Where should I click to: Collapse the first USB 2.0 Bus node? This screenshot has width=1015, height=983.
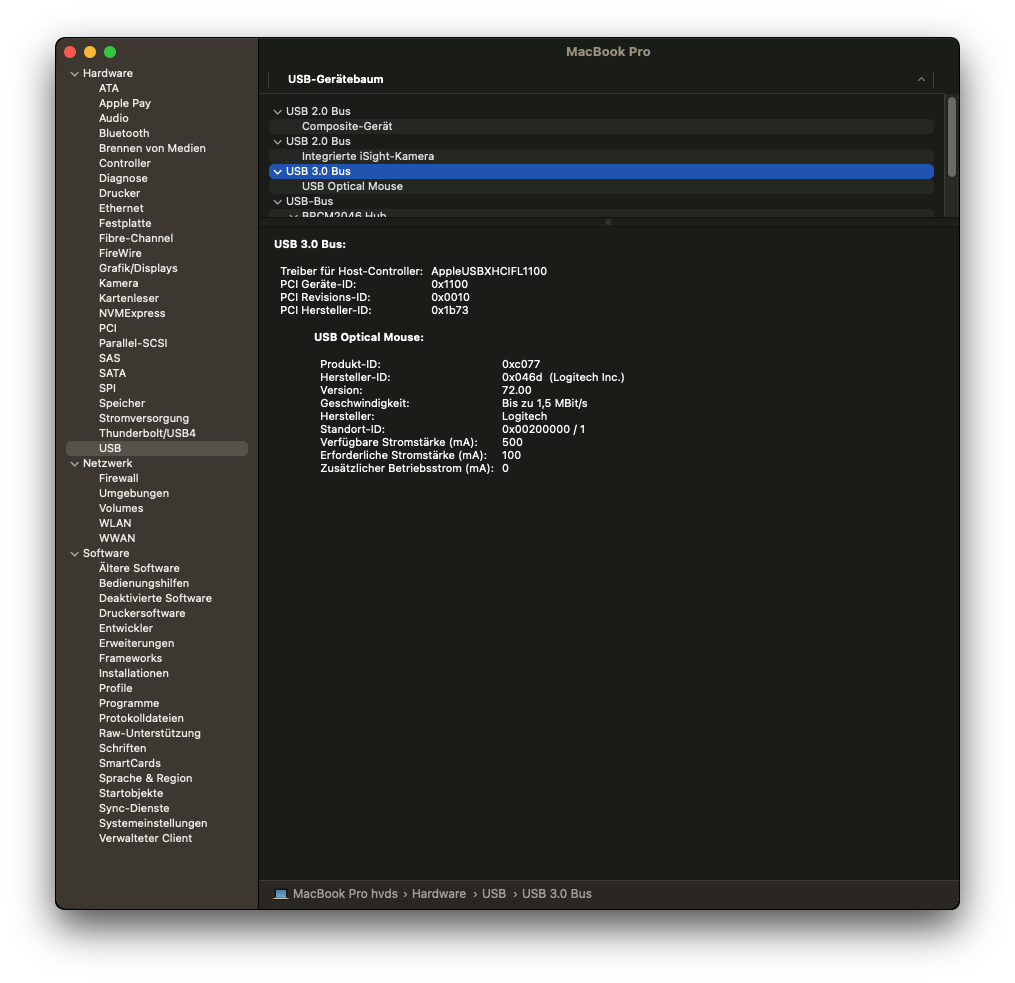pyautogui.click(x=278, y=112)
